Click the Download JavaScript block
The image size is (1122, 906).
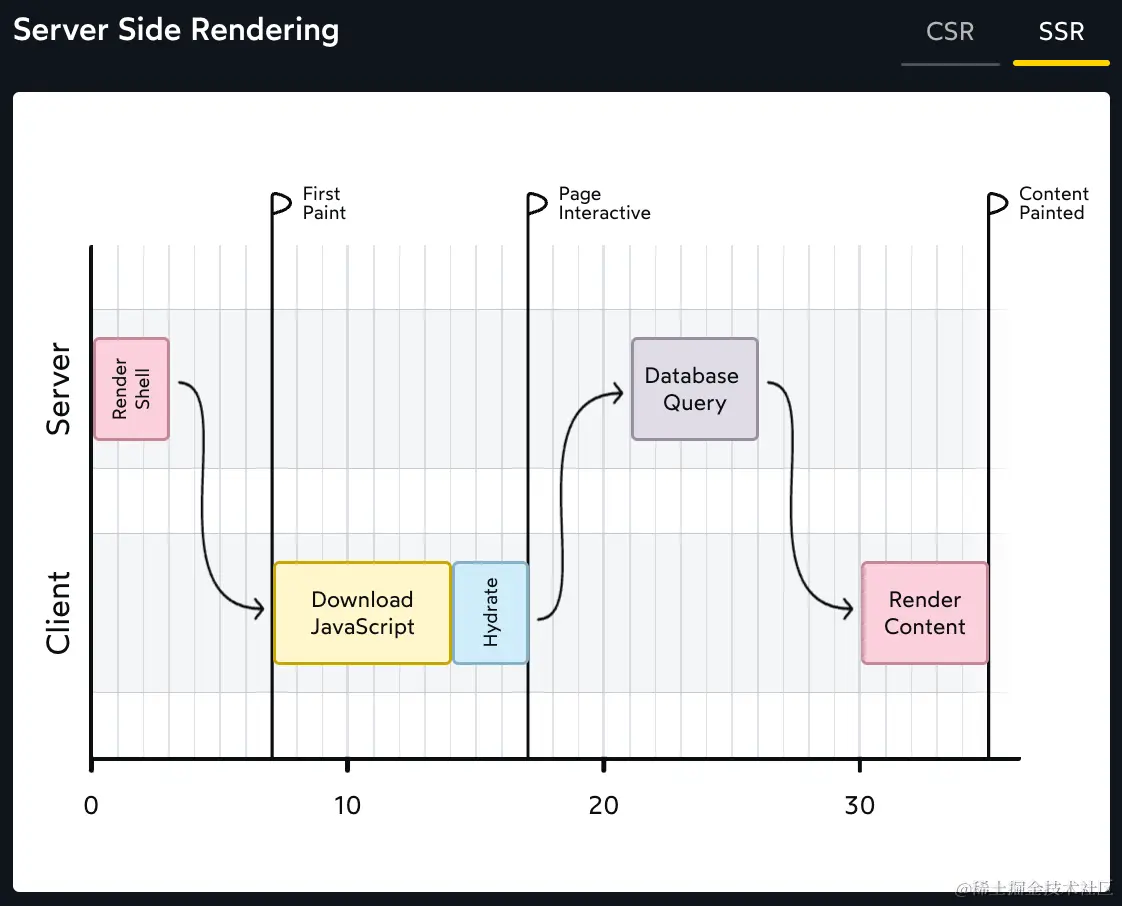(362, 613)
